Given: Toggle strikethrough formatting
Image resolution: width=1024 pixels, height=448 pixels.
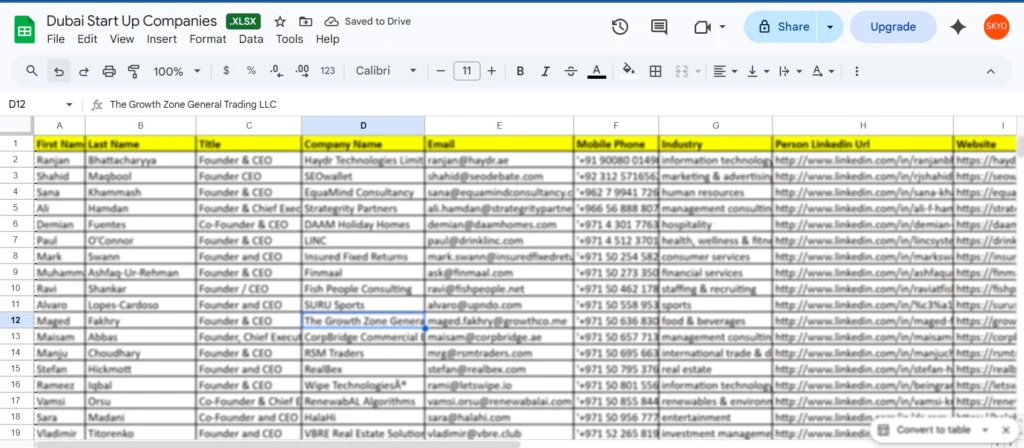Looking at the screenshot, I should click(571, 71).
